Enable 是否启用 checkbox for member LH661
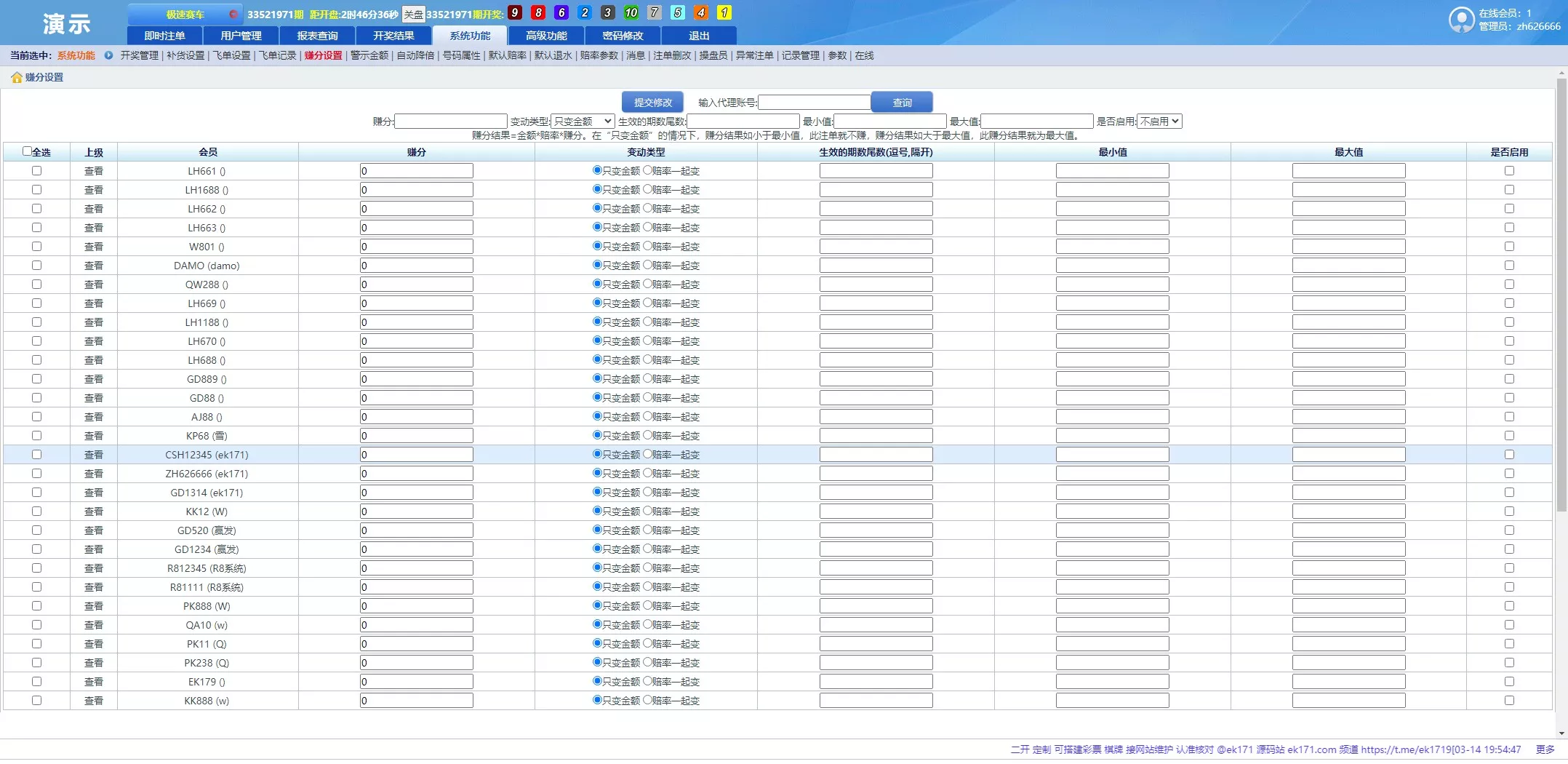This screenshot has width=1568, height=764. (x=1509, y=171)
